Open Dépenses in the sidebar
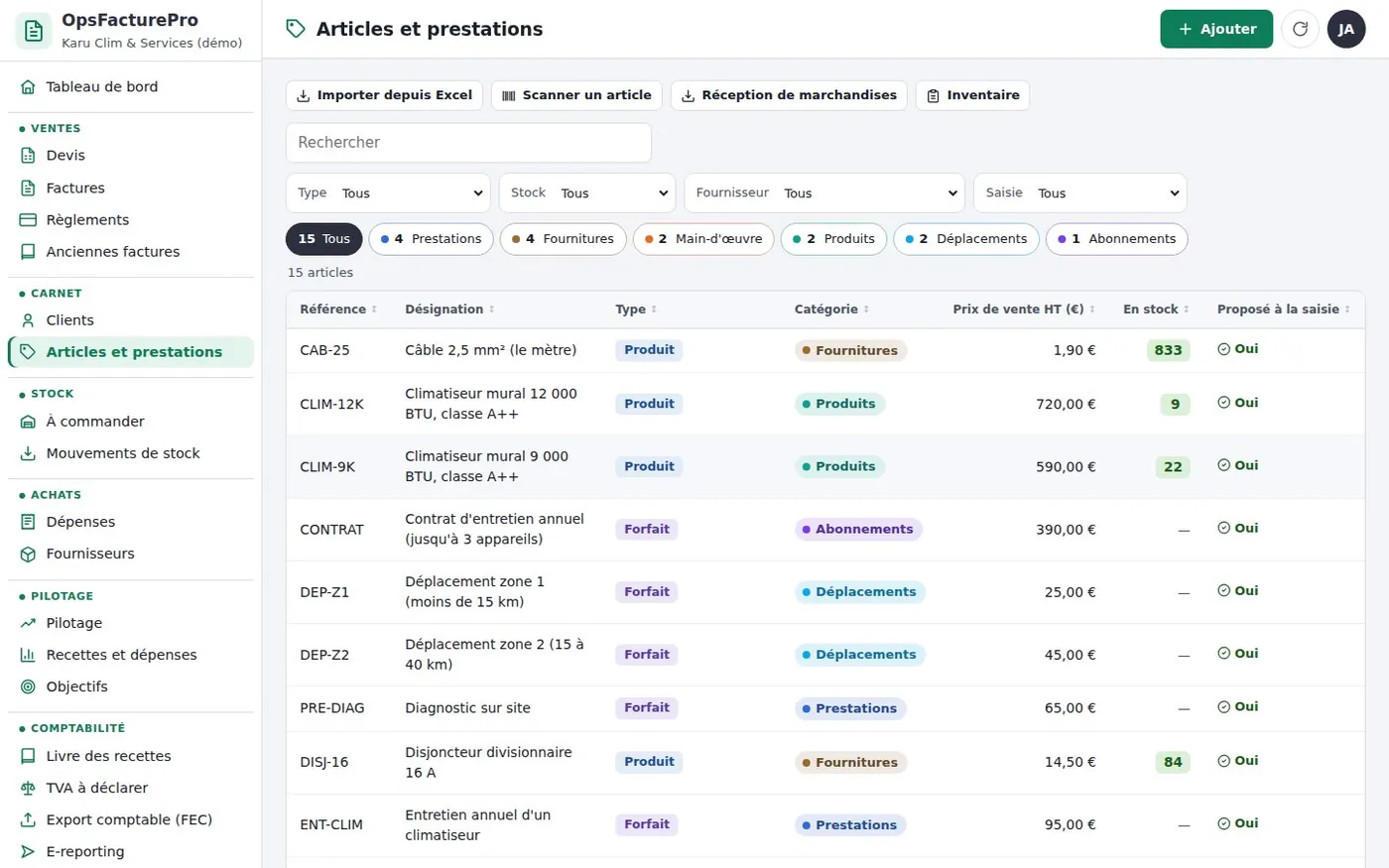Screen dimensions: 1389x868 (130, 522)
